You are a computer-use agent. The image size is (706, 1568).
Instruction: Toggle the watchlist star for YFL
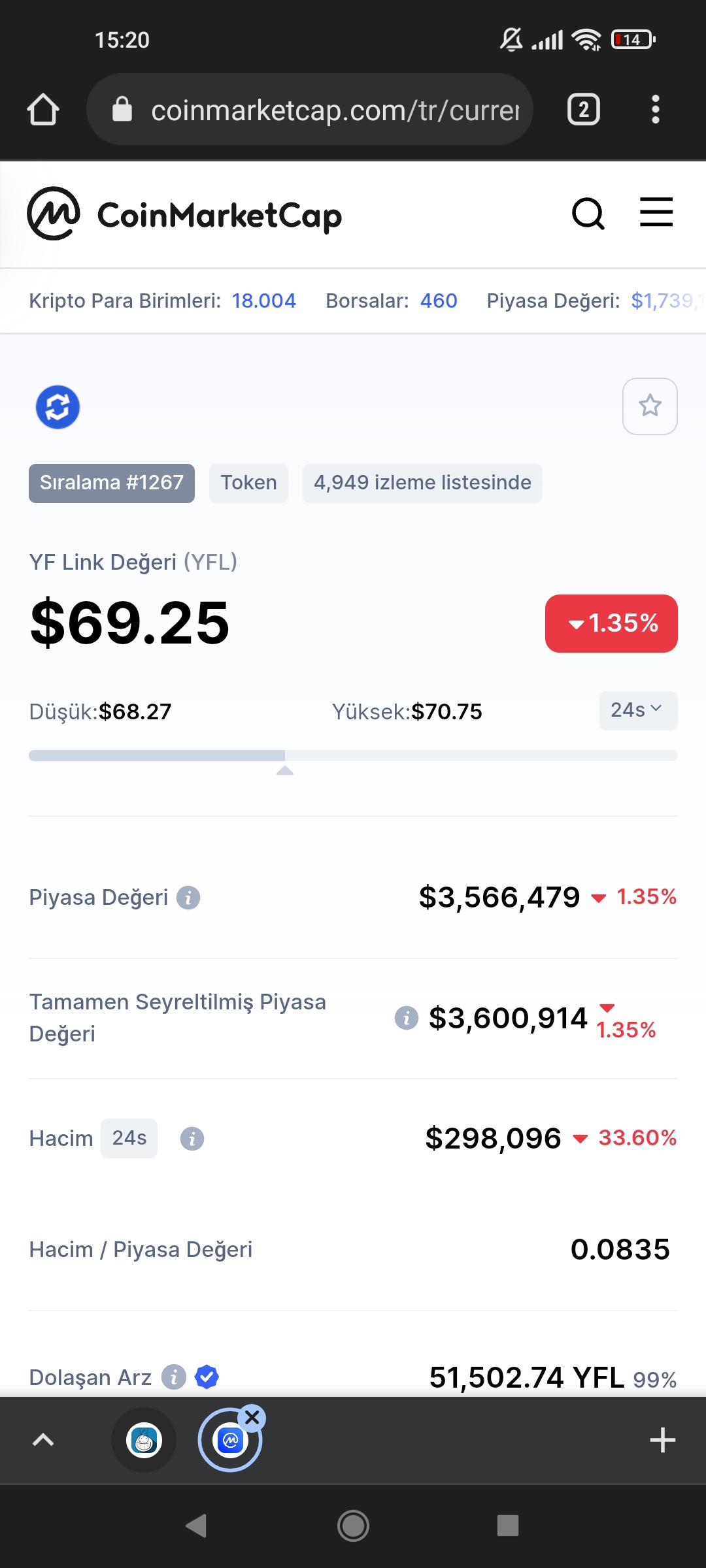(x=650, y=406)
